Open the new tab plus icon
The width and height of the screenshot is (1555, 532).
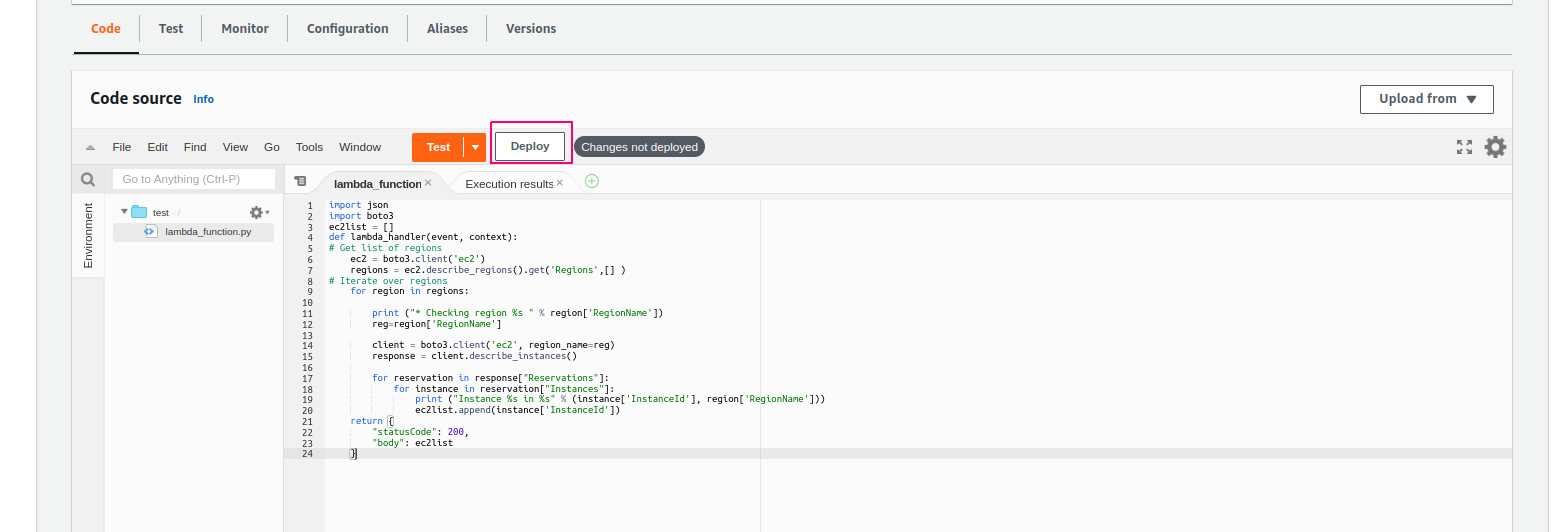pyautogui.click(x=591, y=181)
